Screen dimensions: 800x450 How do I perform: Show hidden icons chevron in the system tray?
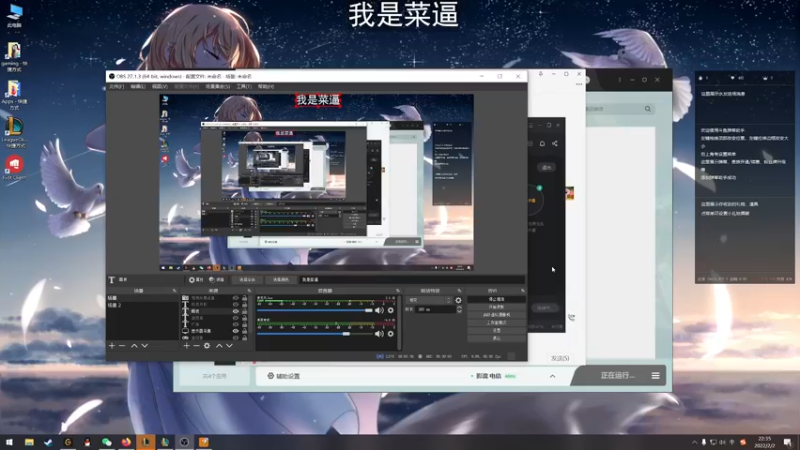point(694,442)
